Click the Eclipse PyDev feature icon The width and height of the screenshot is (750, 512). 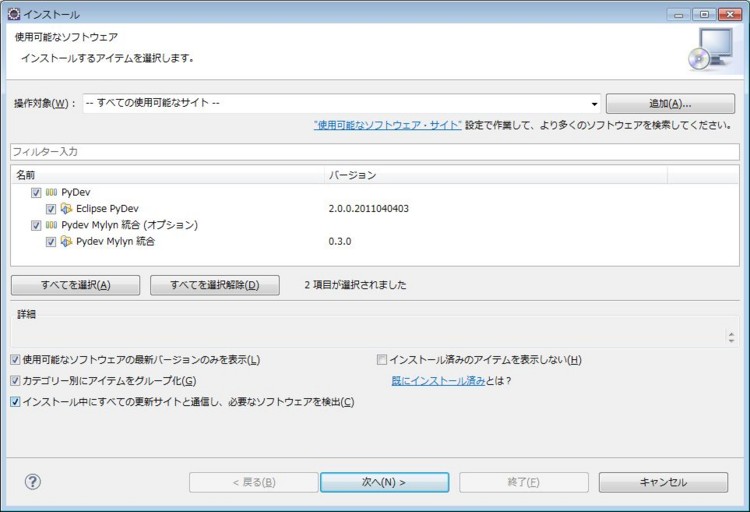point(66,209)
